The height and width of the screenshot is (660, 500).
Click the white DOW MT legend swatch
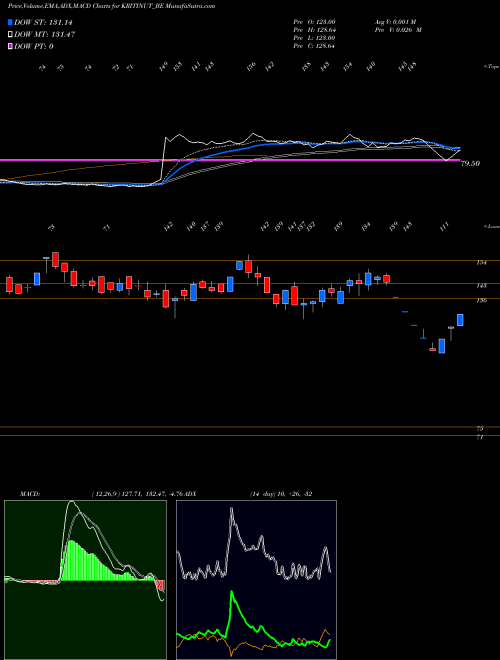point(11,35)
